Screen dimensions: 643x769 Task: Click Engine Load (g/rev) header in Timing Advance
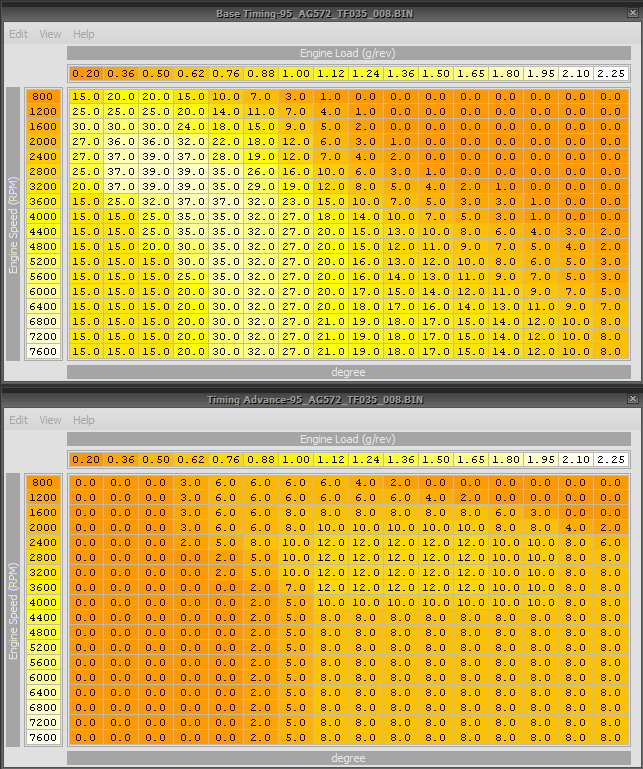tap(348, 439)
